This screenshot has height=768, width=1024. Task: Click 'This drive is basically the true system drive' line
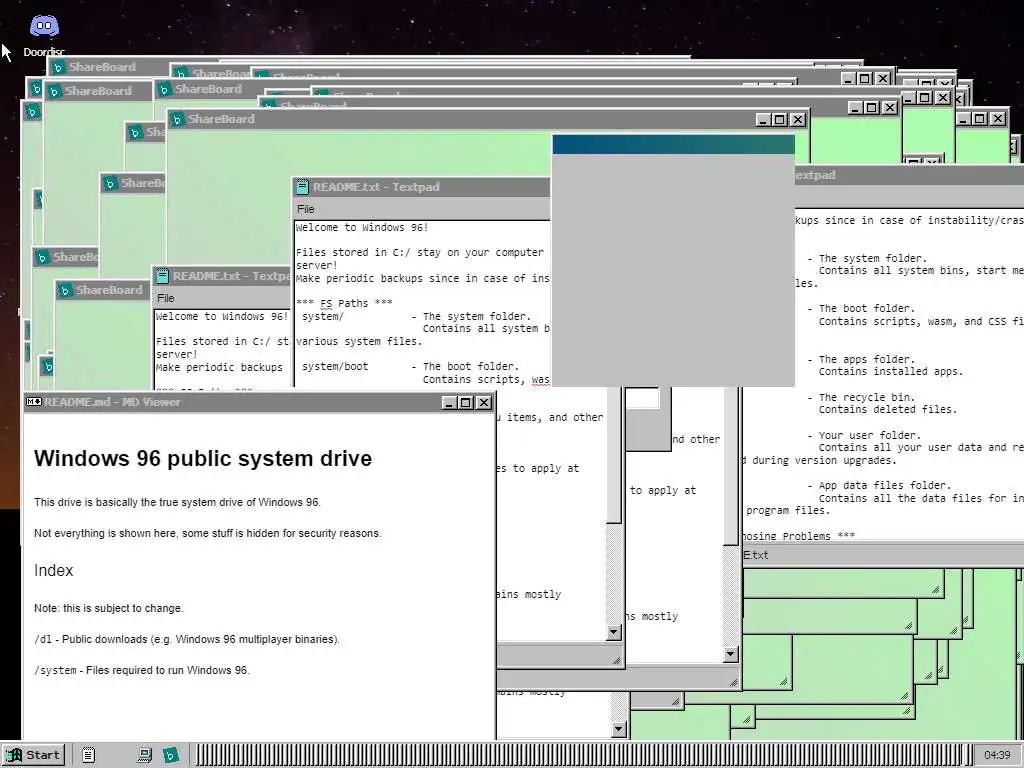pos(177,502)
